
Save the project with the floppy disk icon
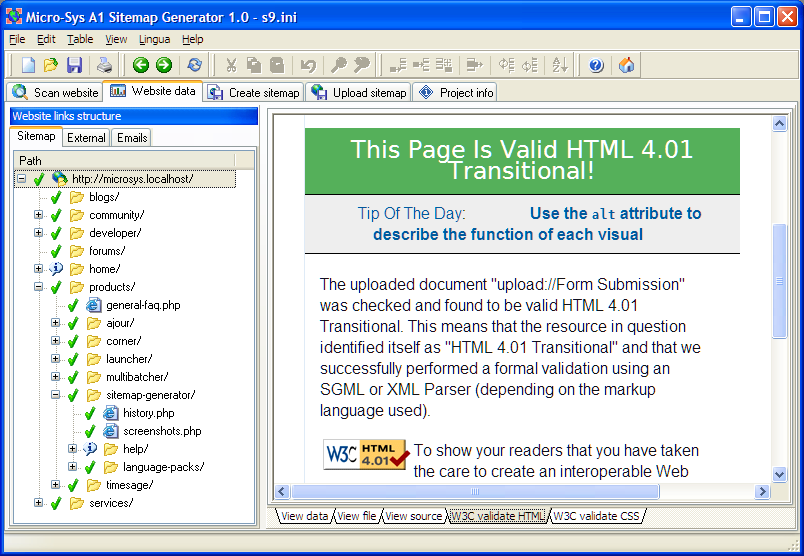[74, 65]
